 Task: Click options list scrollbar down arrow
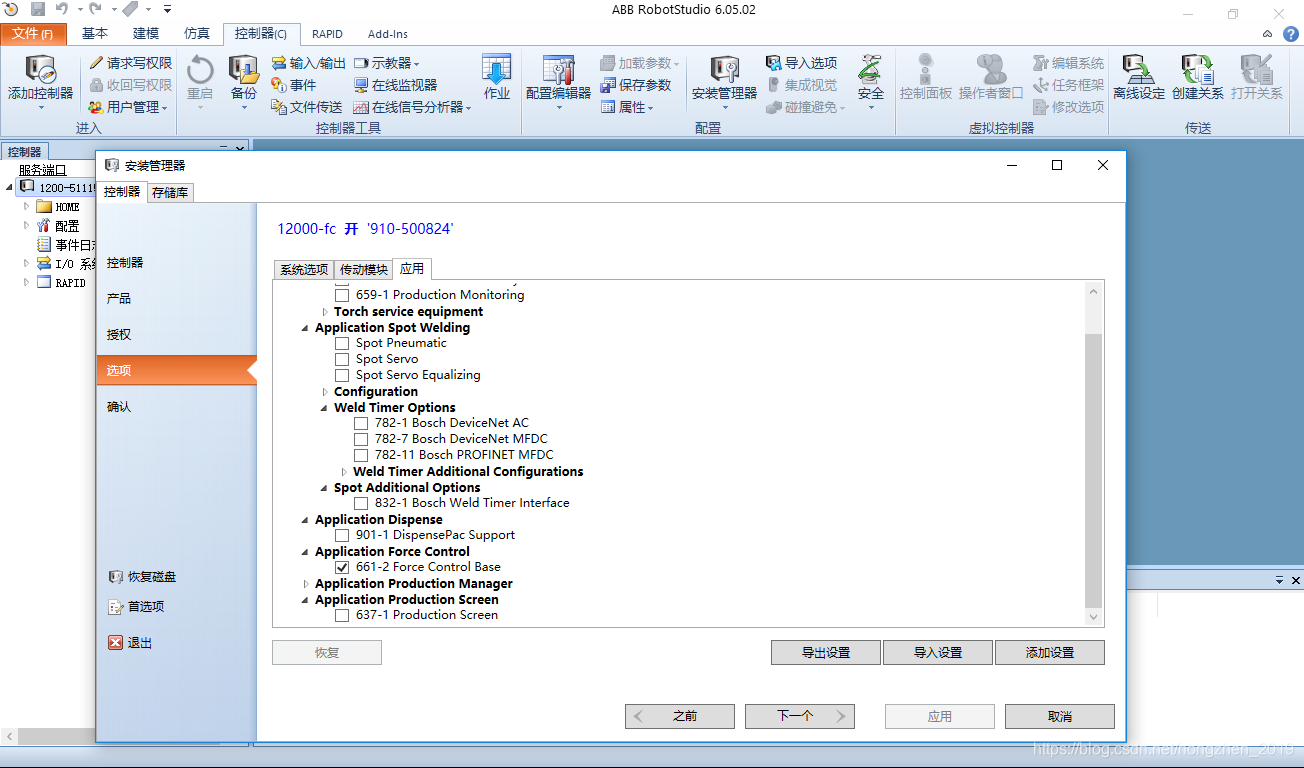pyautogui.click(x=1093, y=618)
